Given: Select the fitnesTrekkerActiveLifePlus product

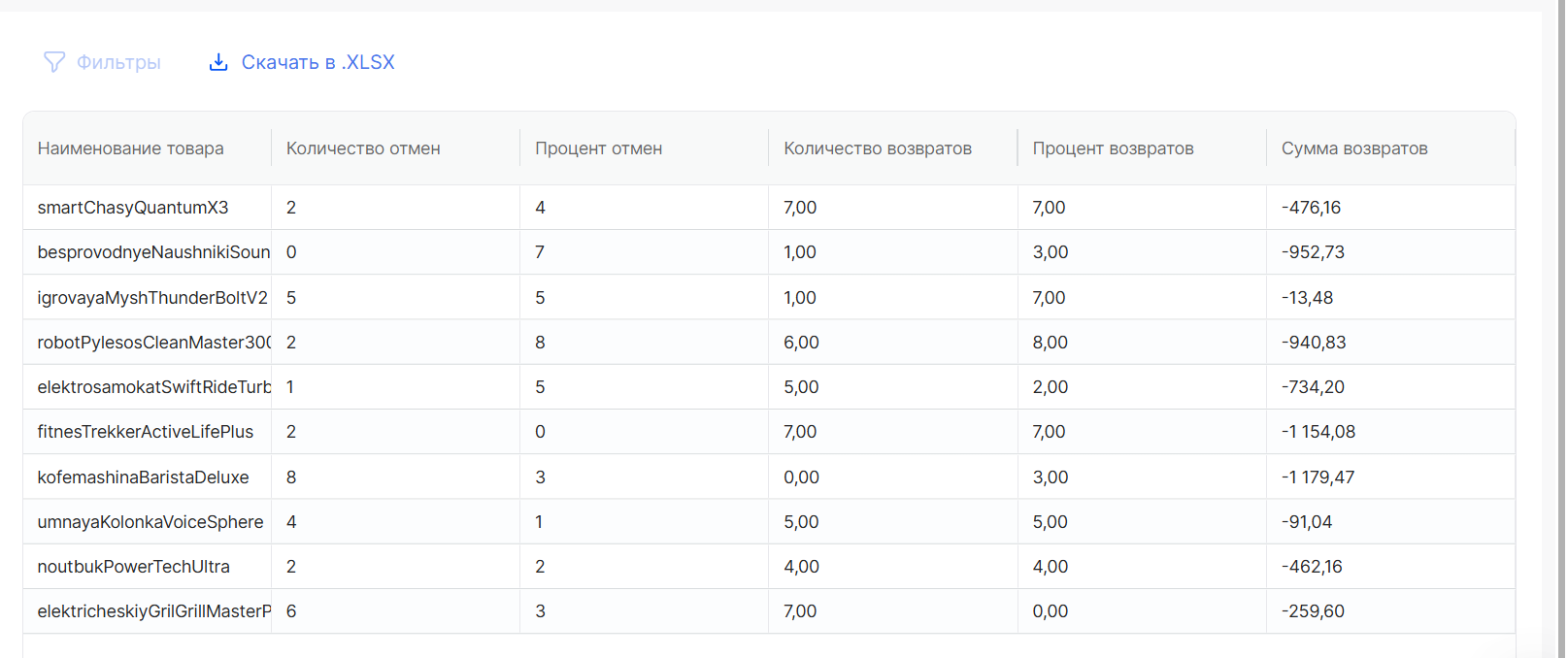Looking at the screenshot, I should [x=145, y=432].
